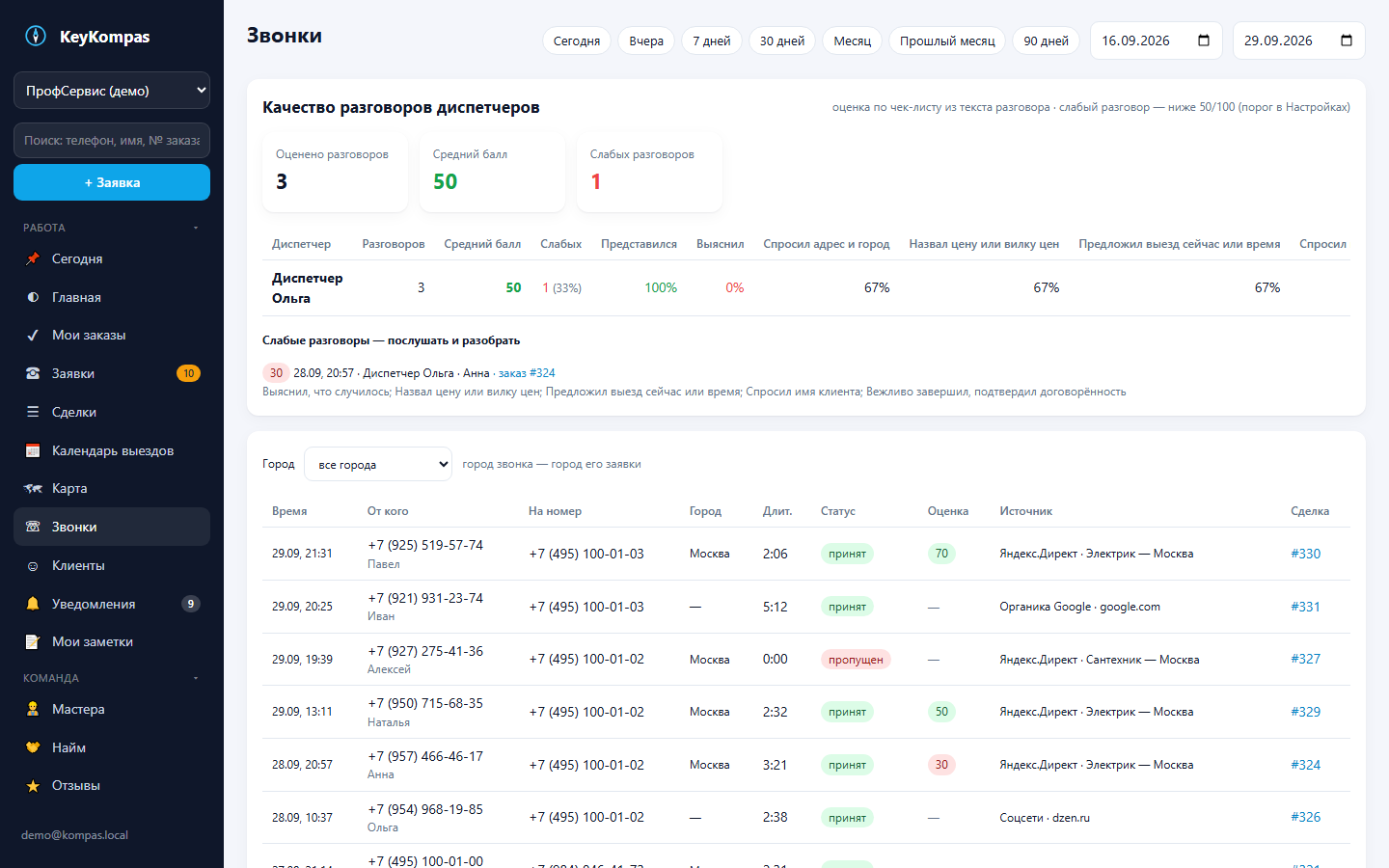Select the 7 дней period filter
This screenshot has width=1389, height=868.
(x=712, y=41)
